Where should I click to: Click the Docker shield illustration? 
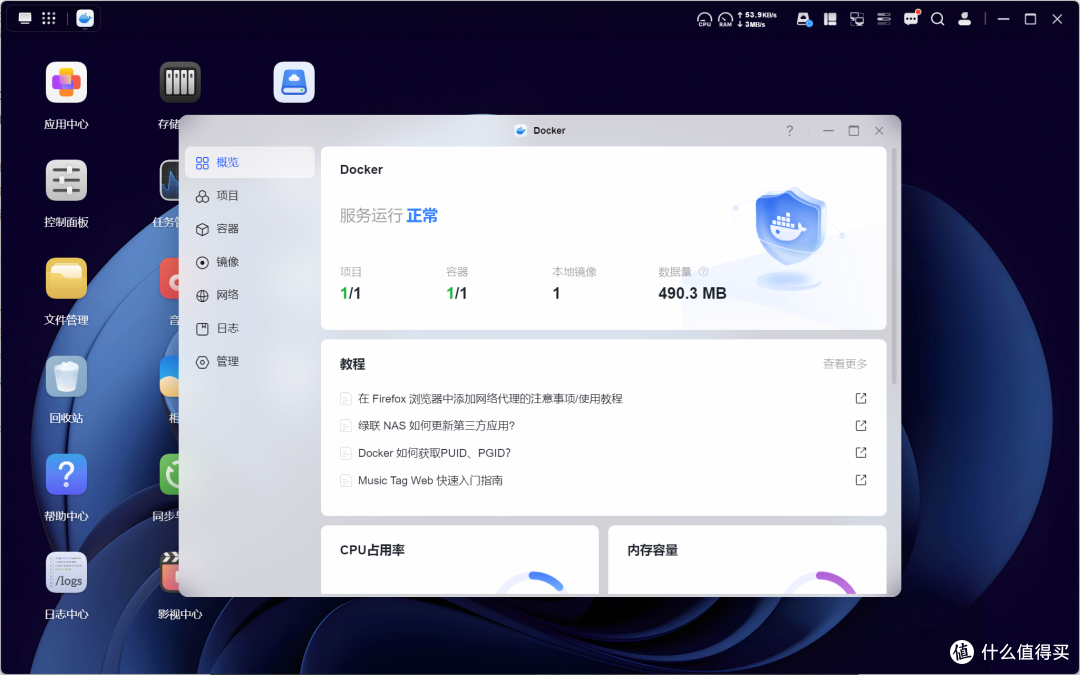click(x=790, y=238)
